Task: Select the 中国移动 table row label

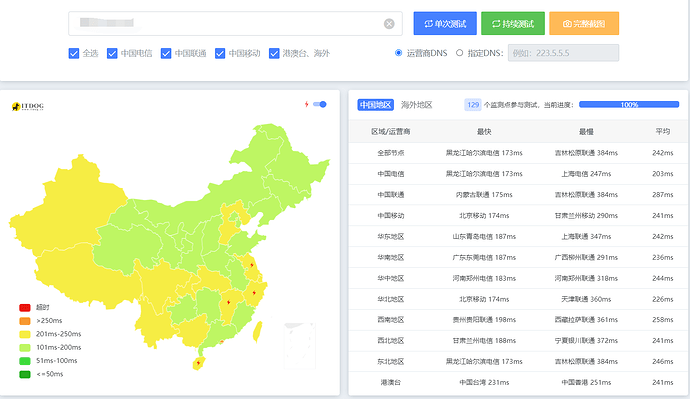Action: [391, 216]
